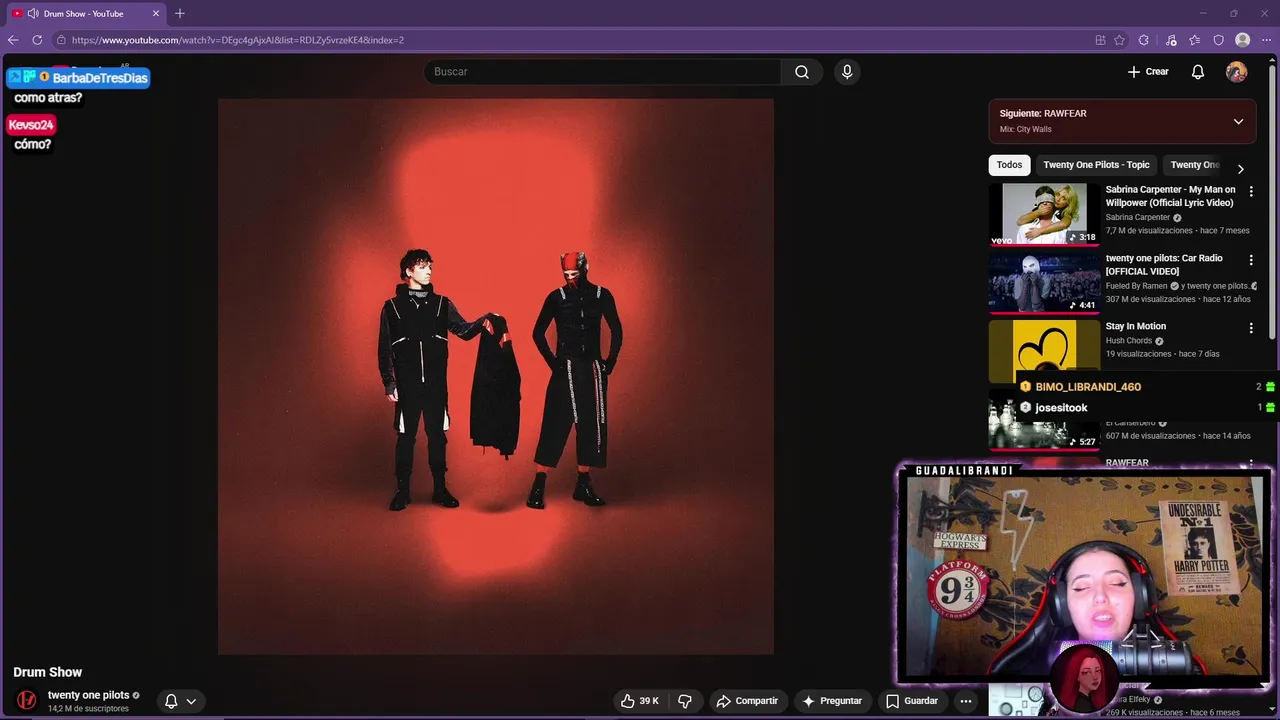Open a new browser tab

pyautogui.click(x=180, y=13)
